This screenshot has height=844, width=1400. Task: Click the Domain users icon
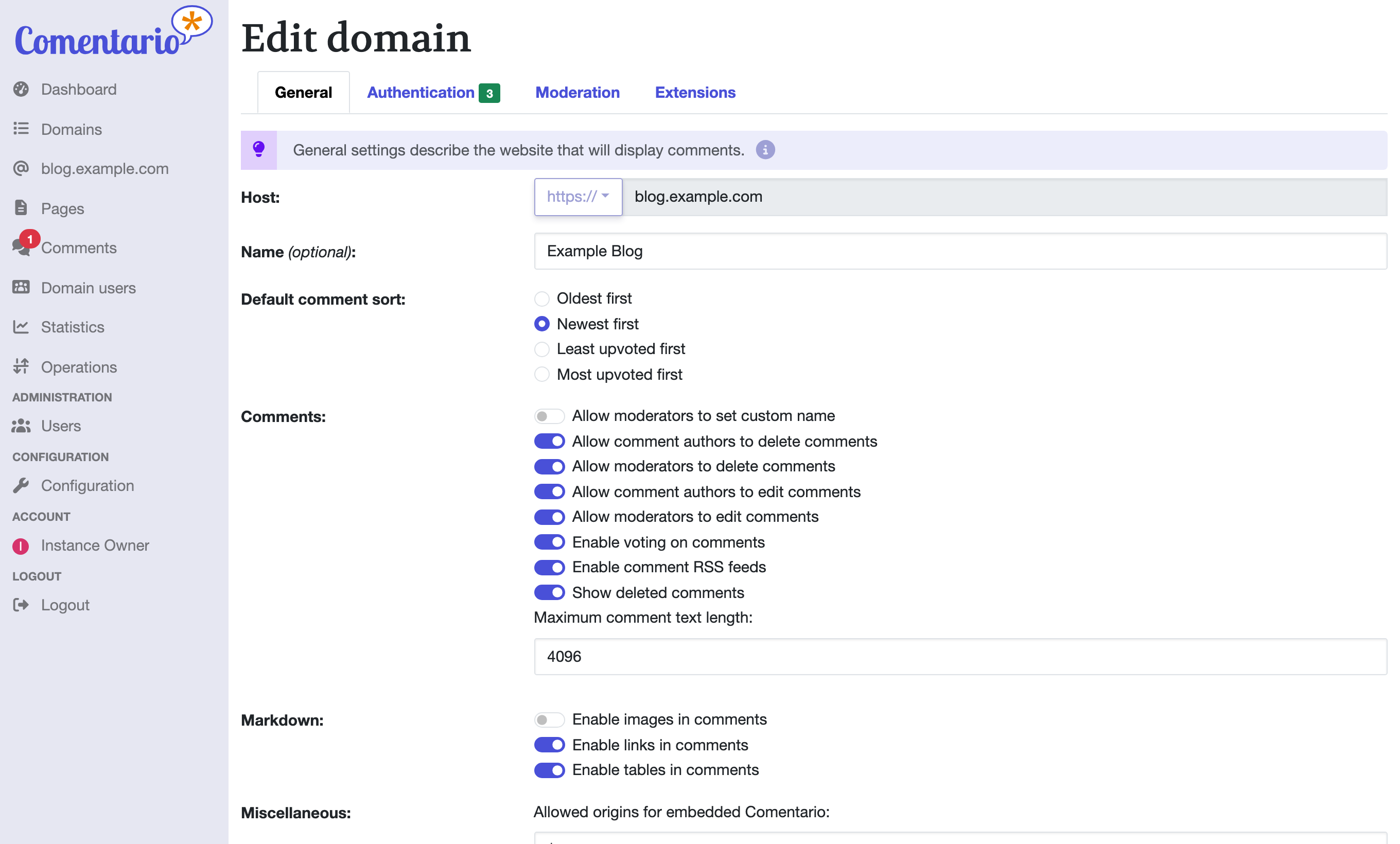pos(21,287)
